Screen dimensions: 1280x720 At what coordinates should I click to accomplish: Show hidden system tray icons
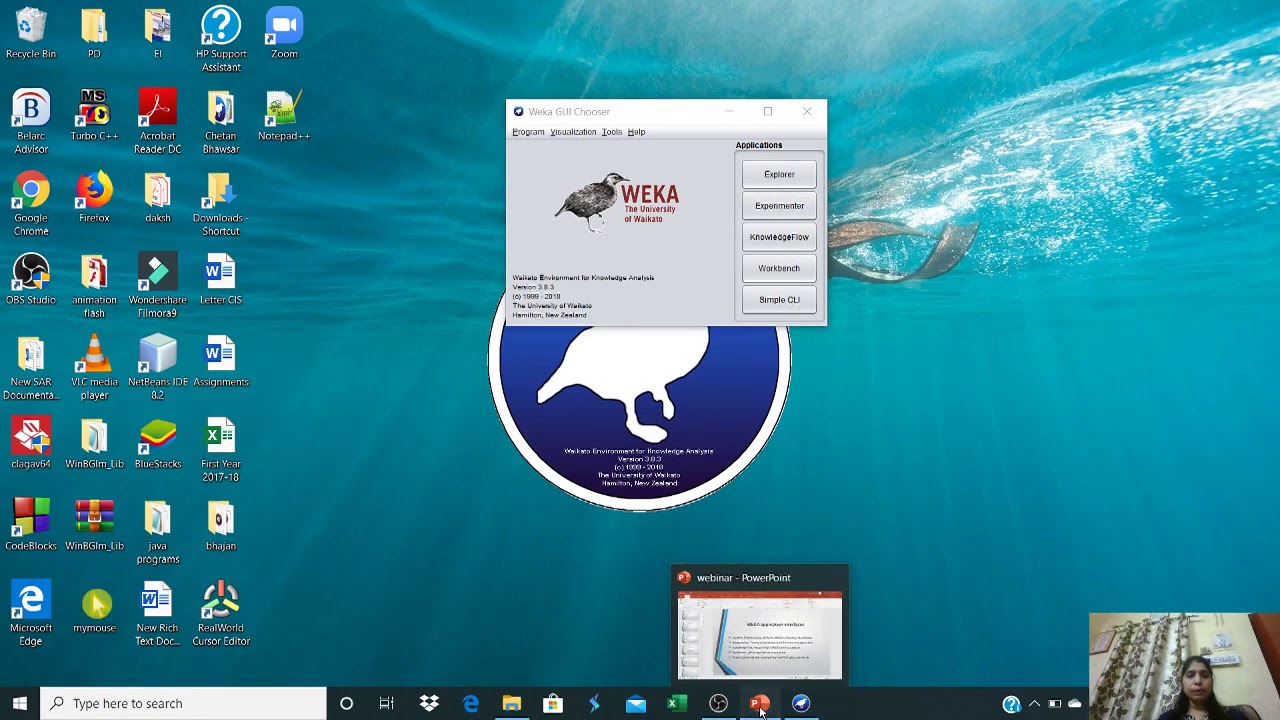(x=1034, y=703)
